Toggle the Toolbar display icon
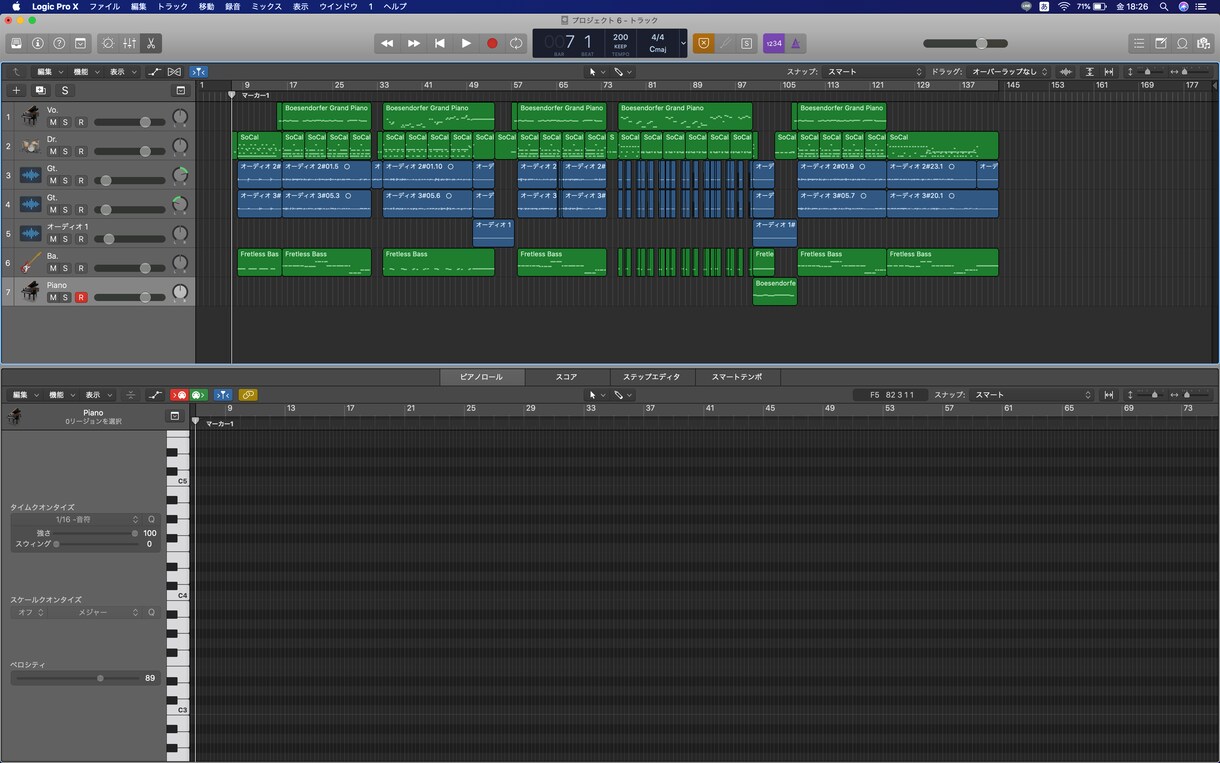1220x763 pixels. 80,43
